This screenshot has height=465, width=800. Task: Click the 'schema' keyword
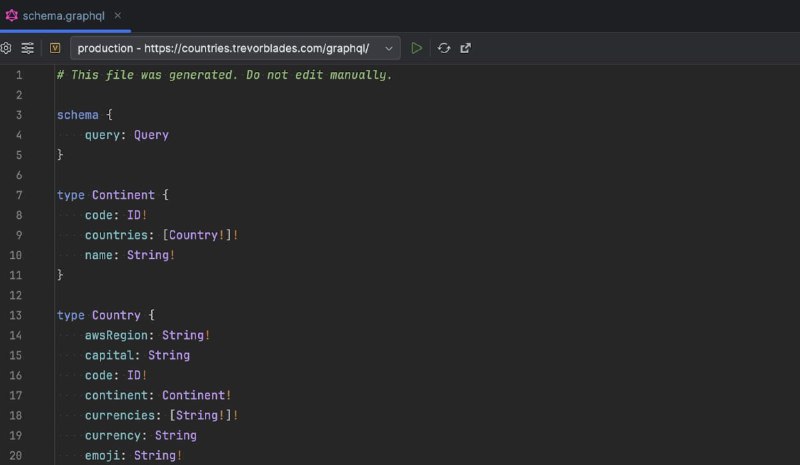click(78, 115)
